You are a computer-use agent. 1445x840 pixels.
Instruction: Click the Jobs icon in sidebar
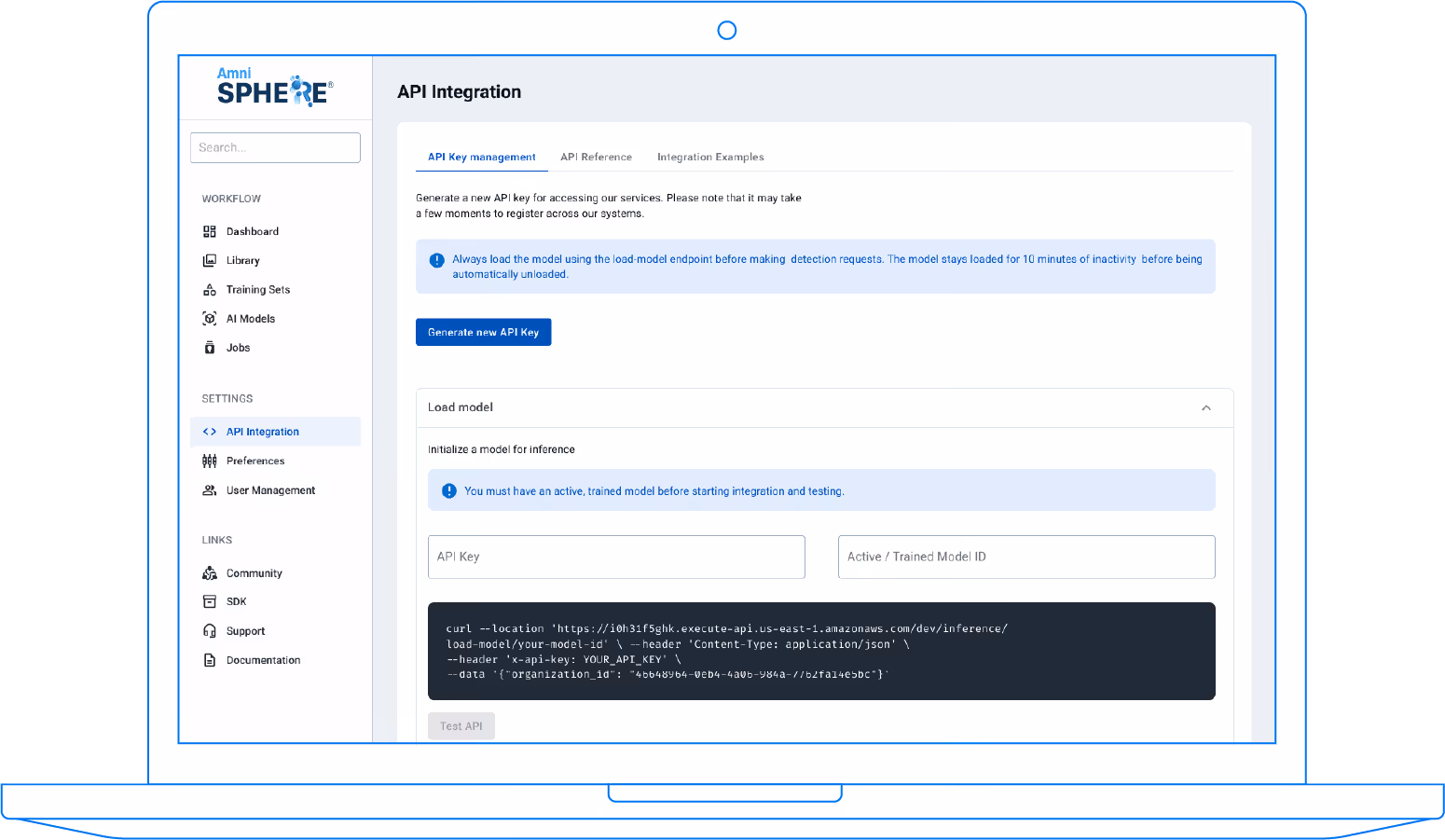[210, 348]
